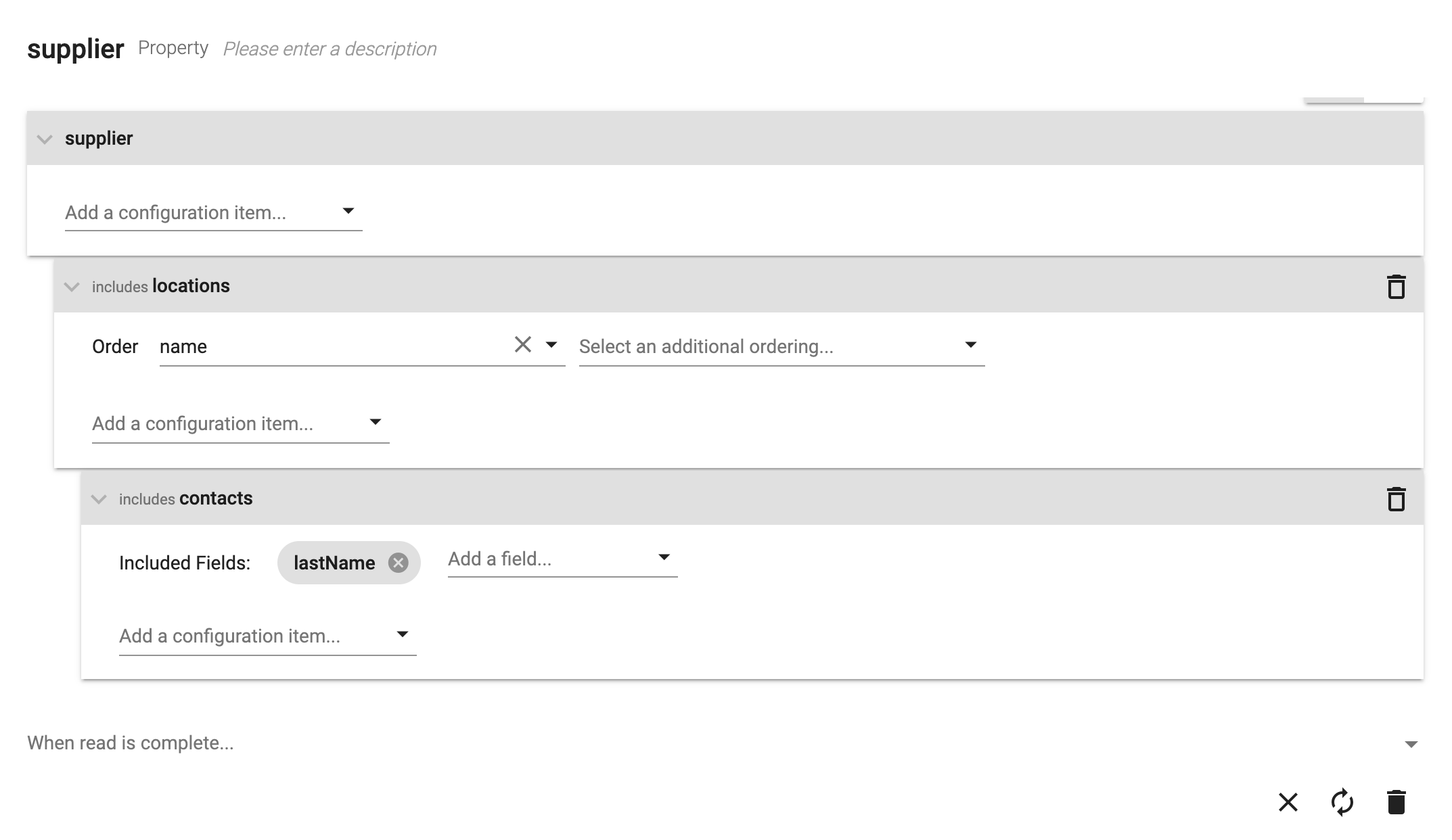Collapse the supplier section chevron
1452x840 pixels.
point(45,139)
